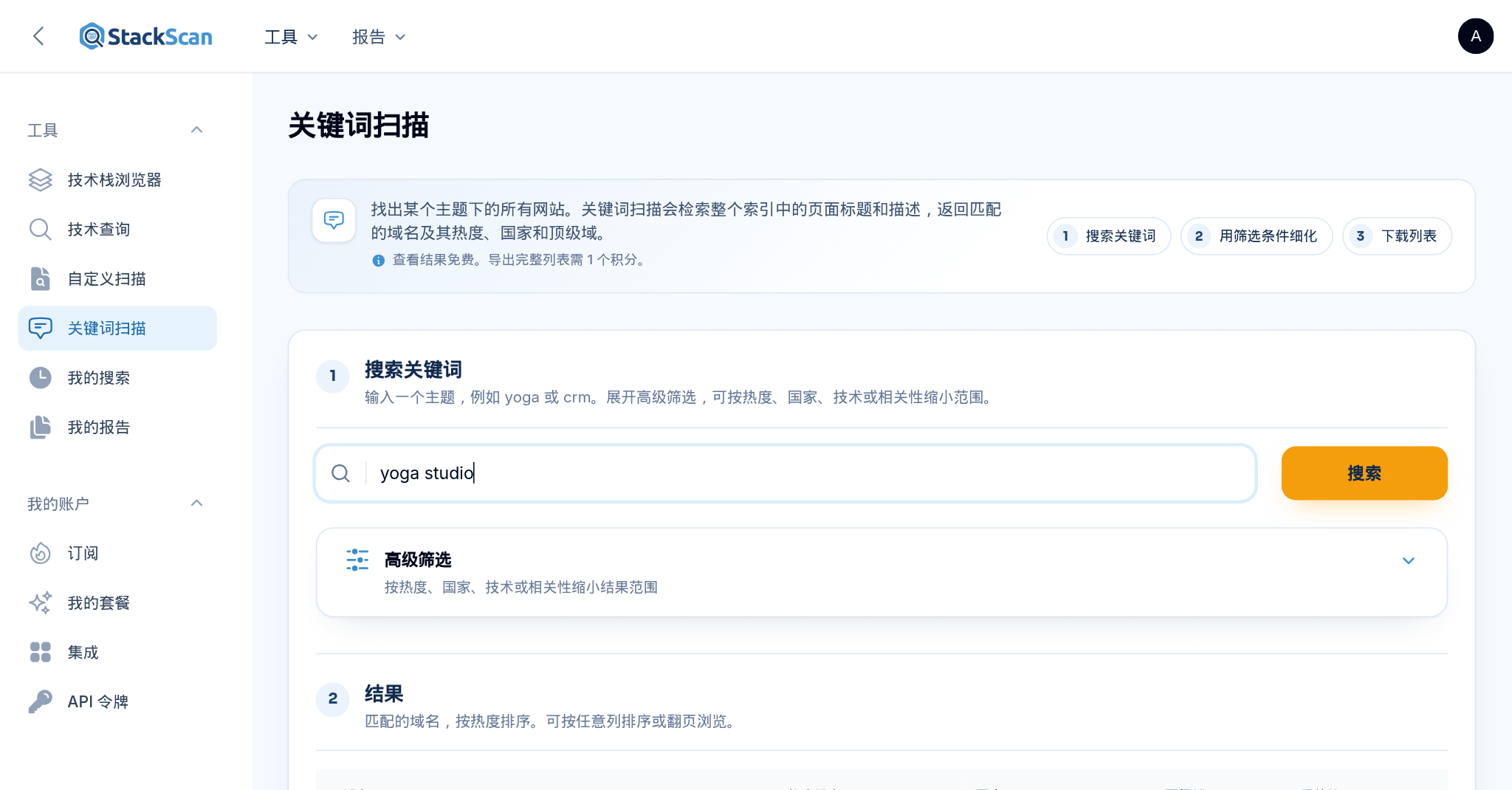Click step pill 用筛选条件细化
1512x790 pixels.
(1257, 236)
